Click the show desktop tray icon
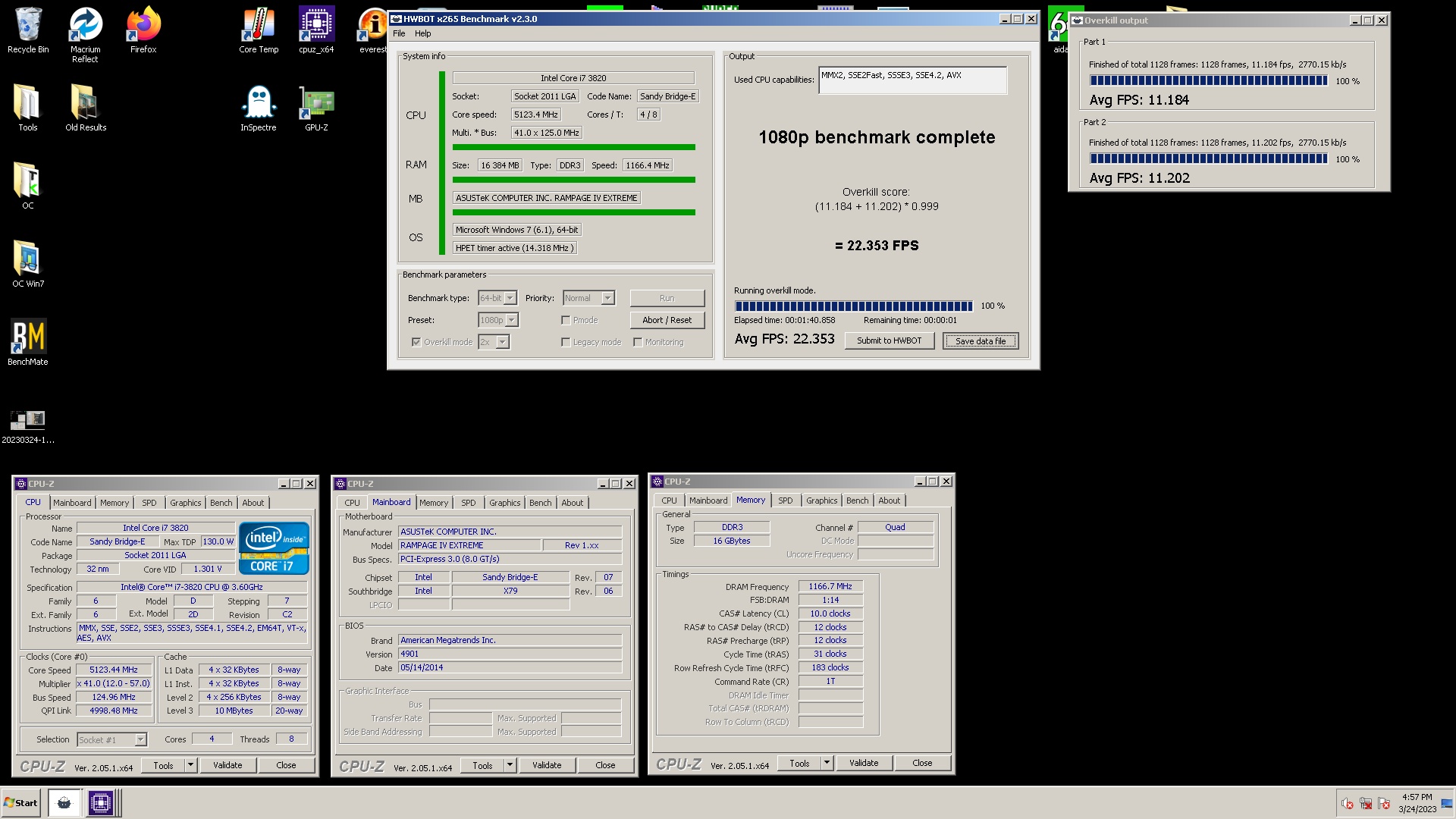Image resolution: width=1456 pixels, height=819 pixels. [x=1447, y=804]
